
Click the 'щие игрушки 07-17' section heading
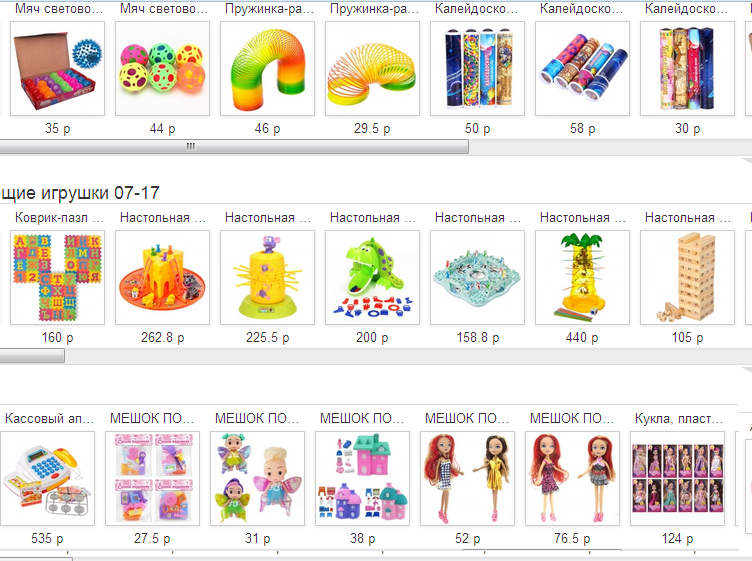point(80,193)
